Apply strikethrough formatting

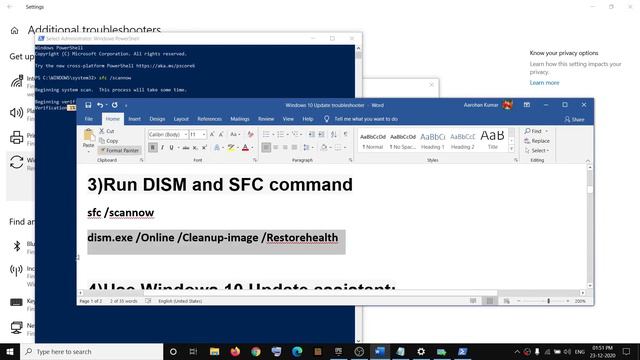point(186,147)
